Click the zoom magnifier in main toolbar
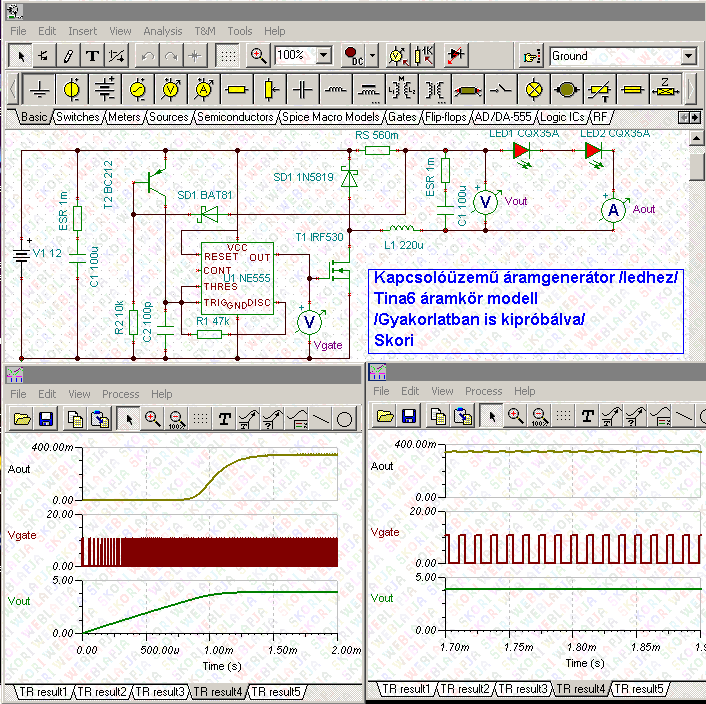This screenshot has width=706, height=704. click(259, 55)
